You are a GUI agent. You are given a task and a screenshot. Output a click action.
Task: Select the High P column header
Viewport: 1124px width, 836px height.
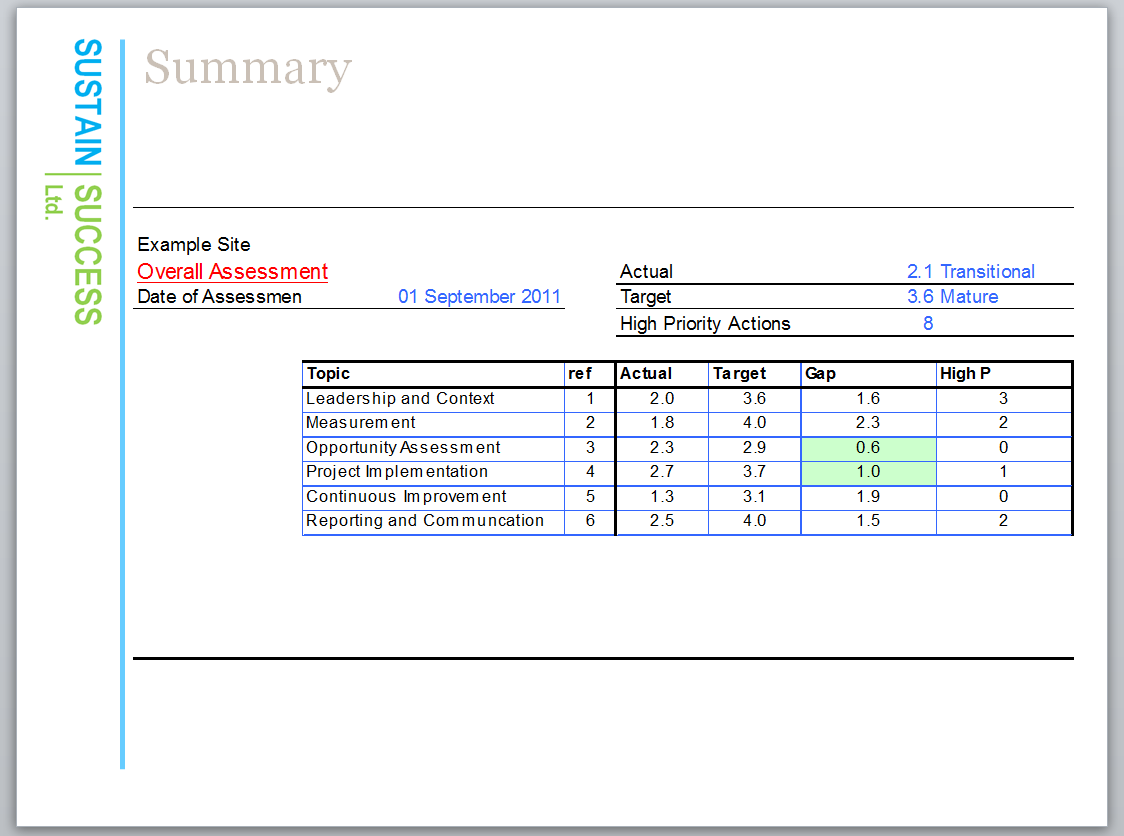pos(965,374)
